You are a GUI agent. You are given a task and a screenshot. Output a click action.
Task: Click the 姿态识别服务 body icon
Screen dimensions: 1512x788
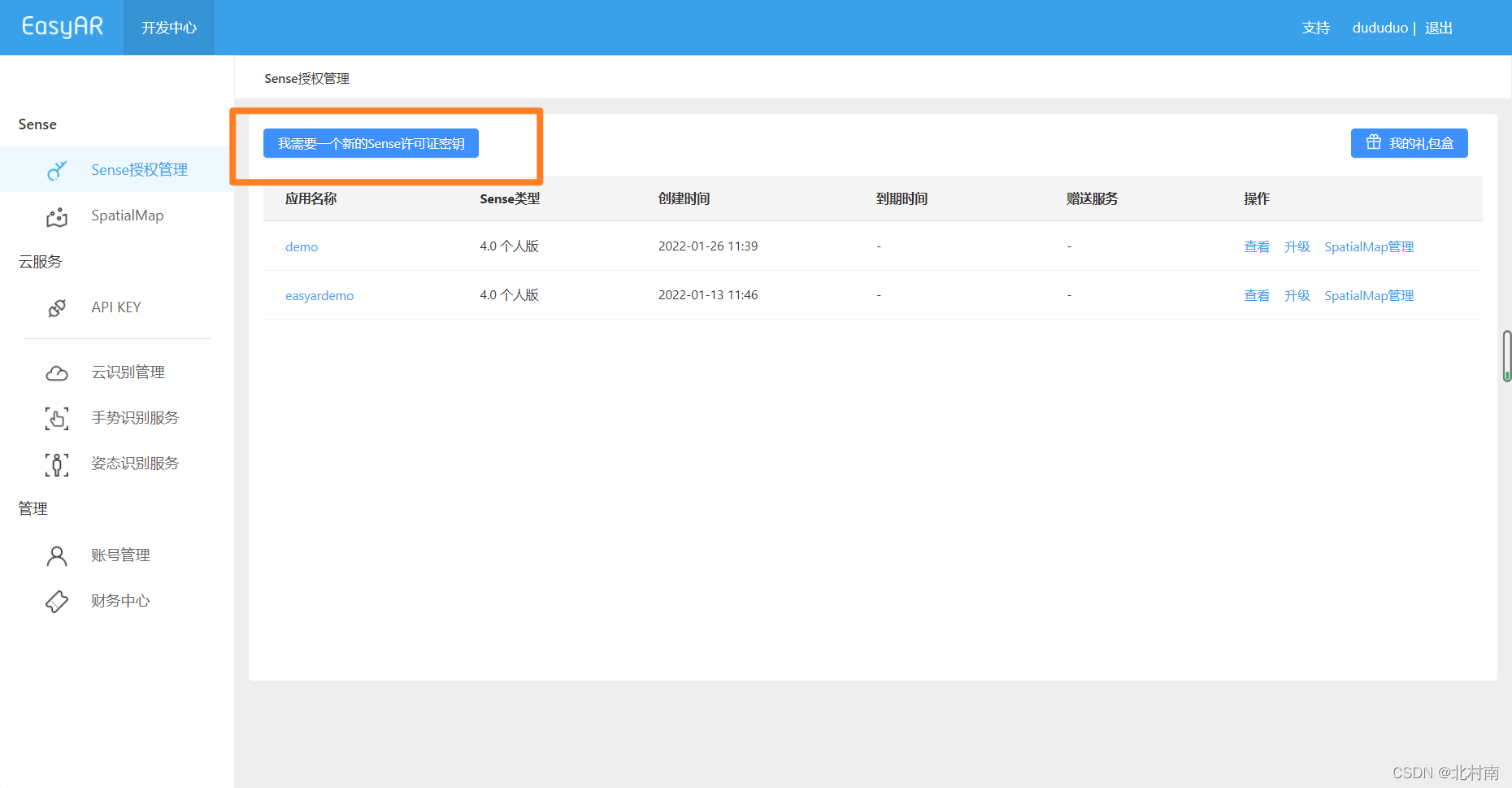coord(57,464)
